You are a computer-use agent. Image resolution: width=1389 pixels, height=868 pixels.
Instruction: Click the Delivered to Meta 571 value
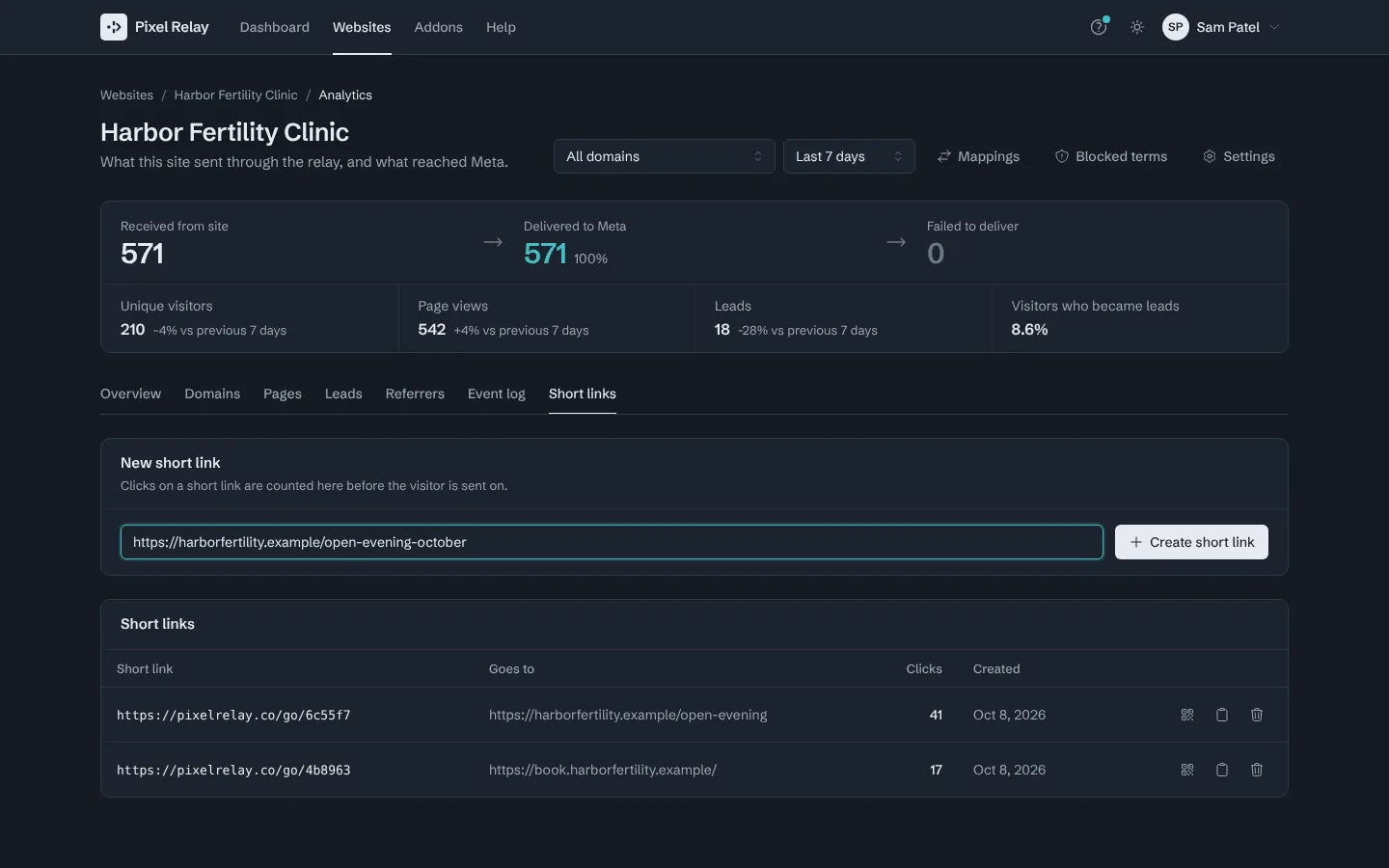[545, 254]
